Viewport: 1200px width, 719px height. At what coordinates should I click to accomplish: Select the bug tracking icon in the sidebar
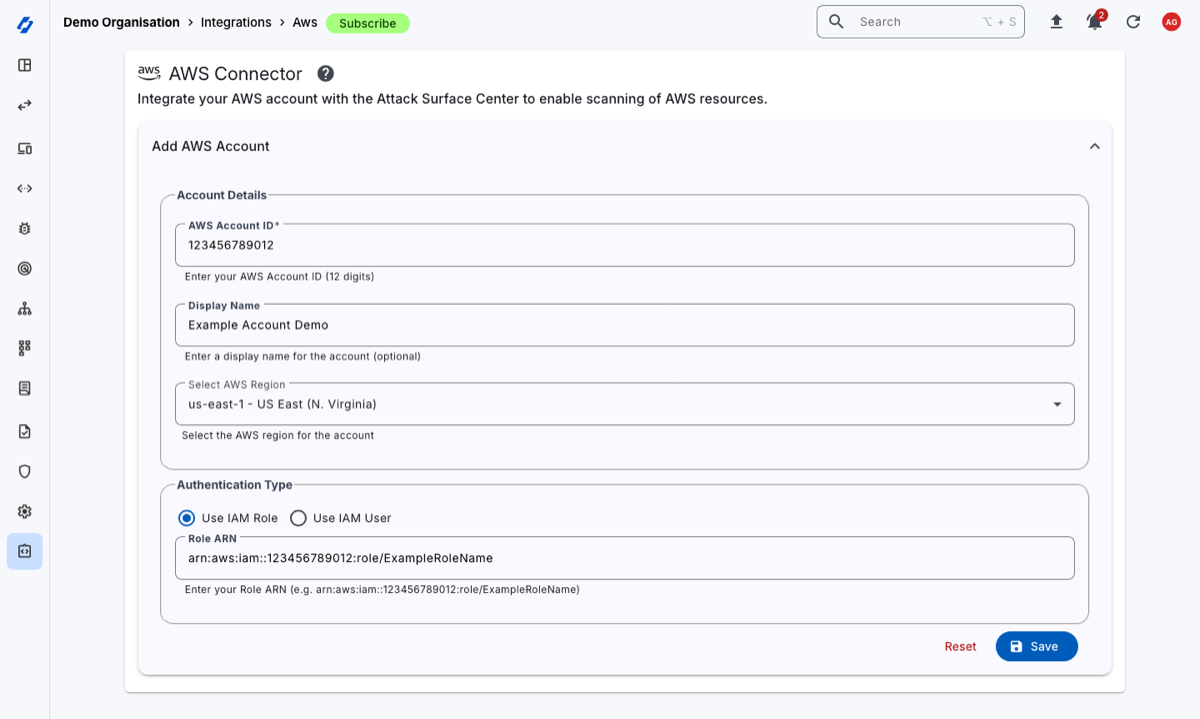(24, 228)
